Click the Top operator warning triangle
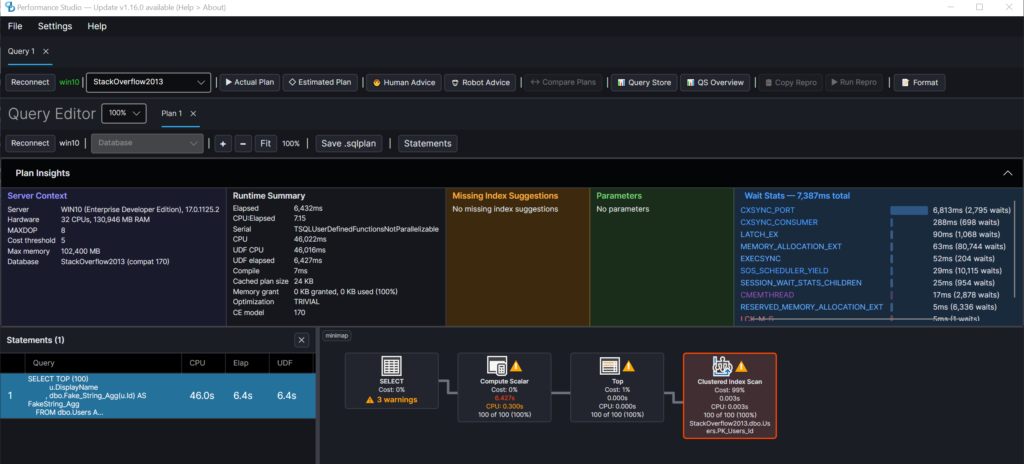The image size is (1024, 464). [628, 367]
